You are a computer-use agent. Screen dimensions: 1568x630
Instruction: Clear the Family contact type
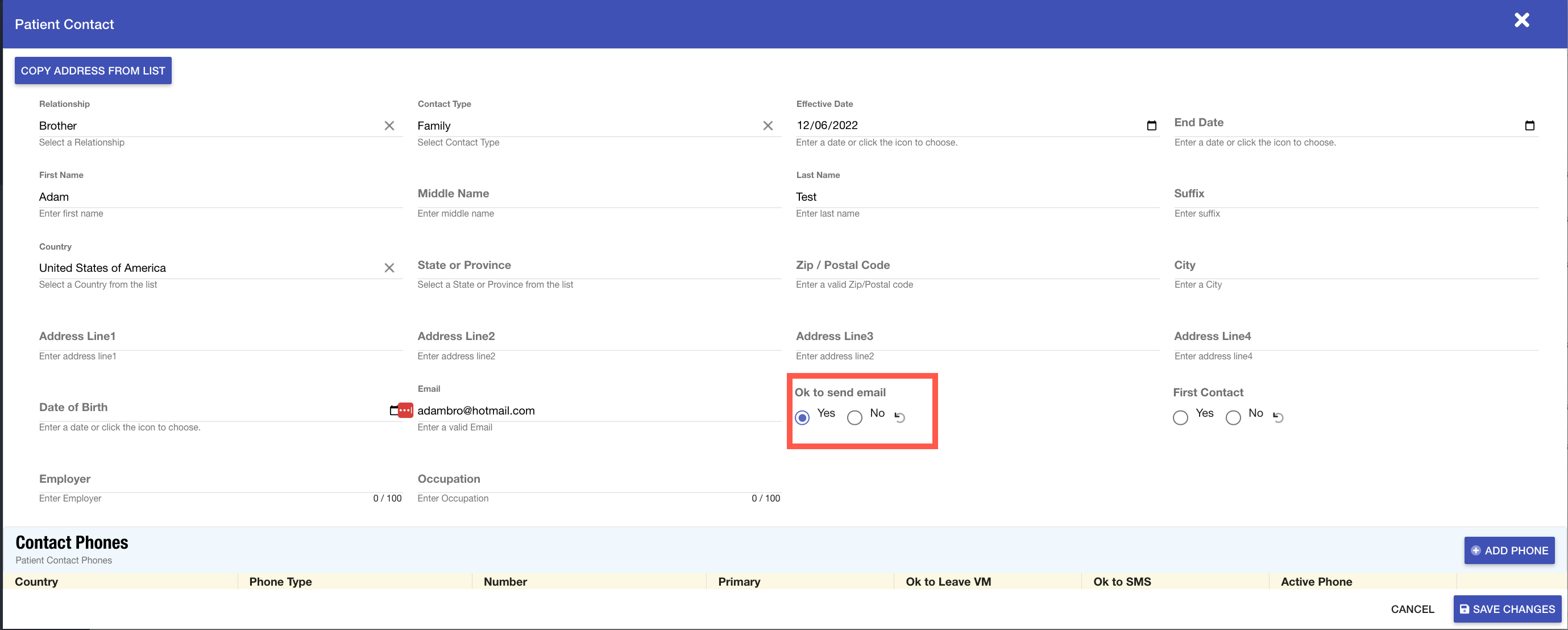click(x=768, y=126)
